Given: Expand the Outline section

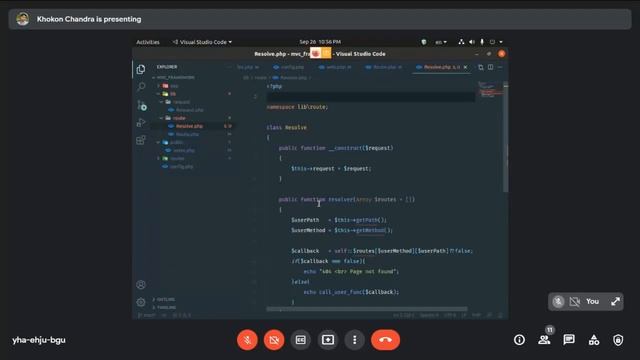Looking at the screenshot, I should [x=164, y=299].
